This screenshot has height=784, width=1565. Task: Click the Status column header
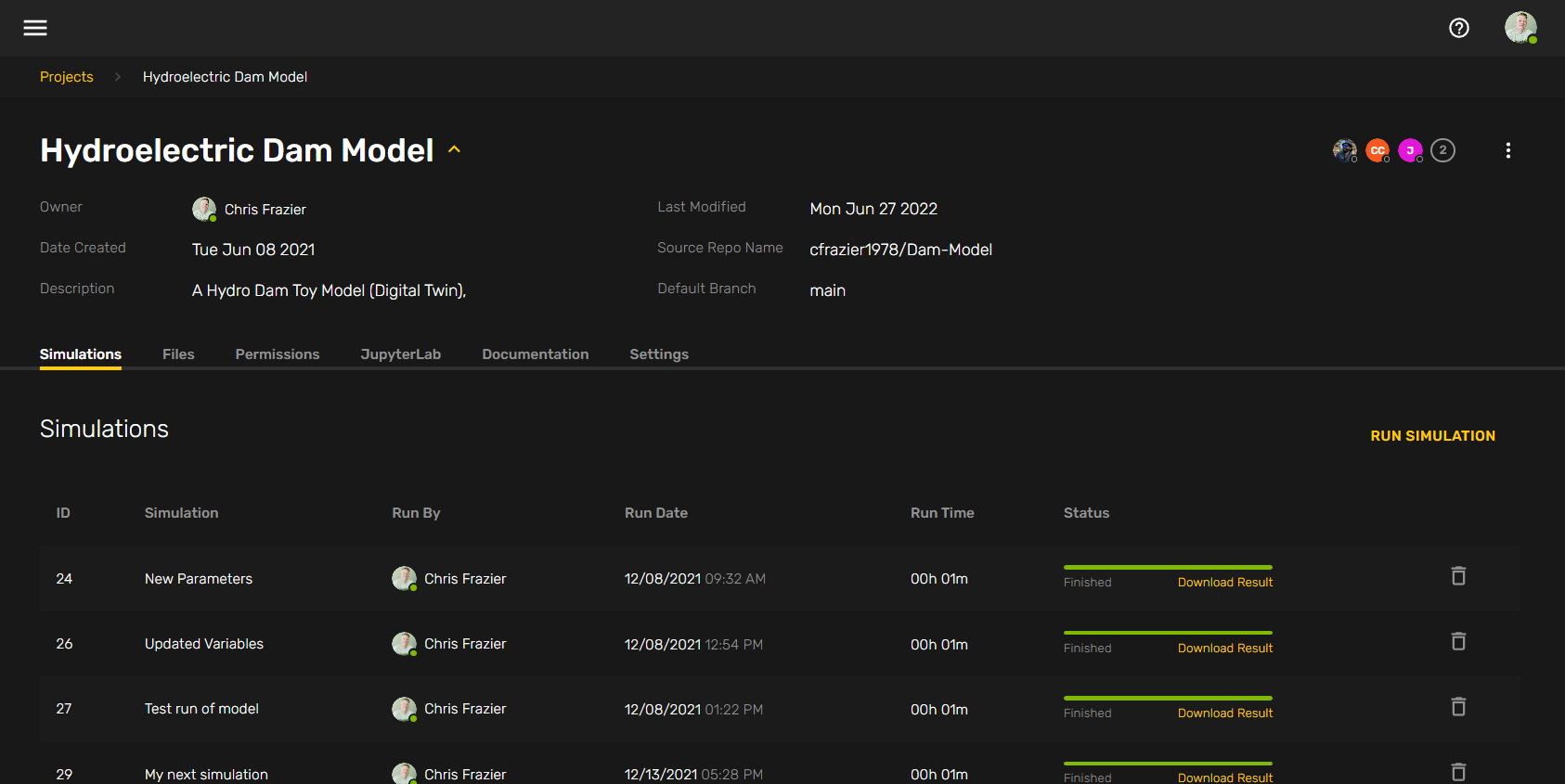click(x=1086, y=513)
